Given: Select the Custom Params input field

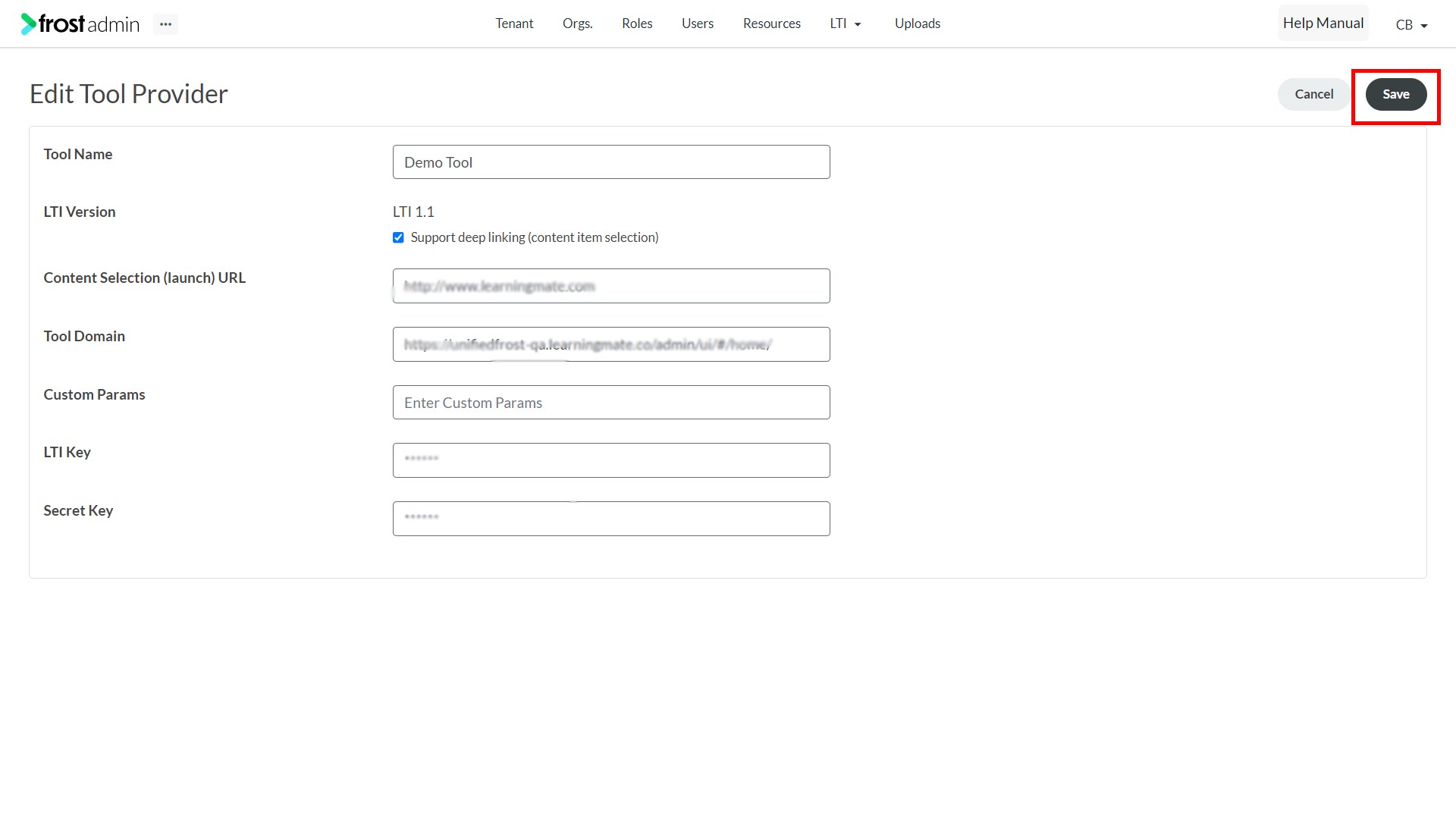Looking at the screenshot, I should tap(611, 403).
